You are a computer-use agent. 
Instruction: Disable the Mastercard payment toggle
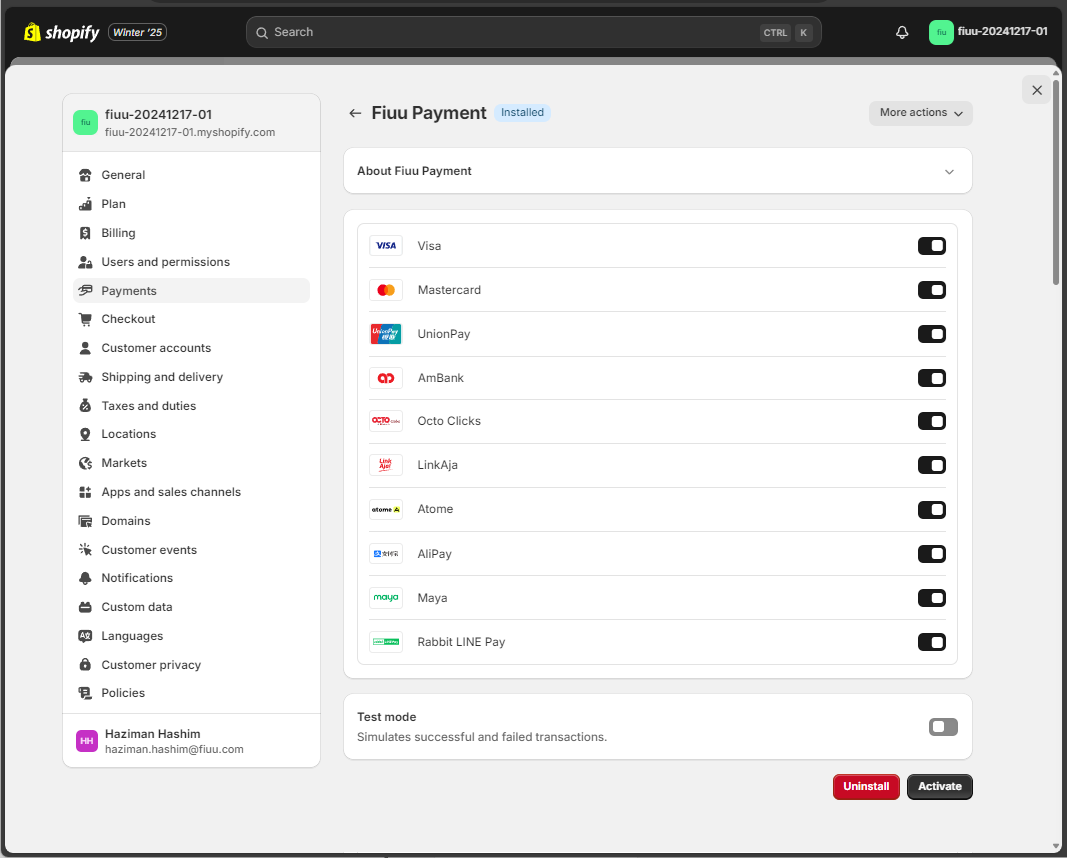pyautogui.click(x=932, y=291)
